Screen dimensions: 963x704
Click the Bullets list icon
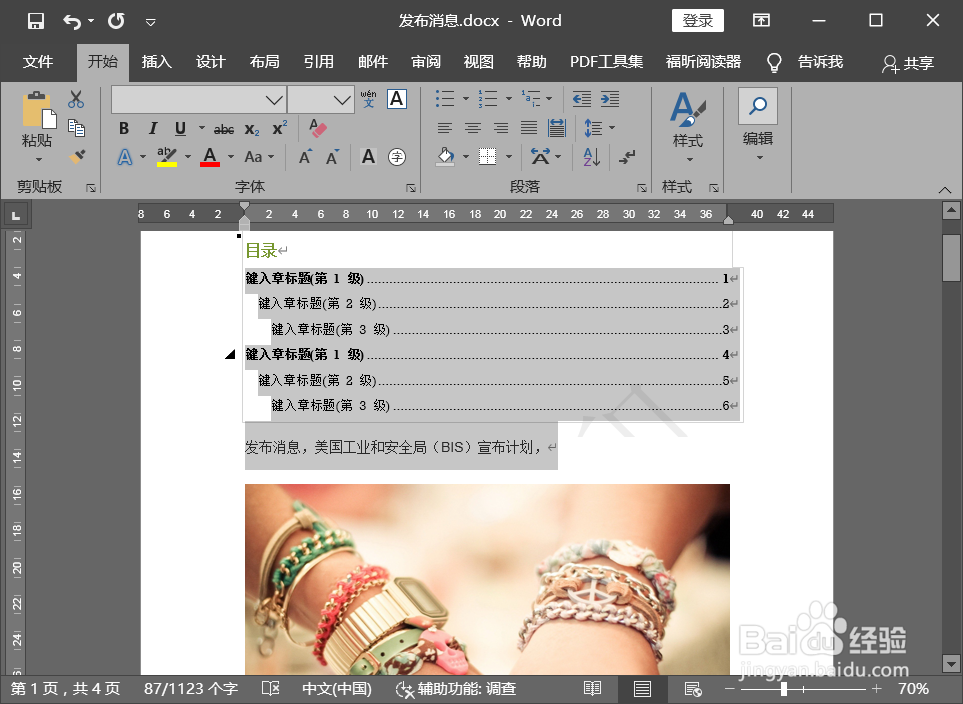coord(445,98)
